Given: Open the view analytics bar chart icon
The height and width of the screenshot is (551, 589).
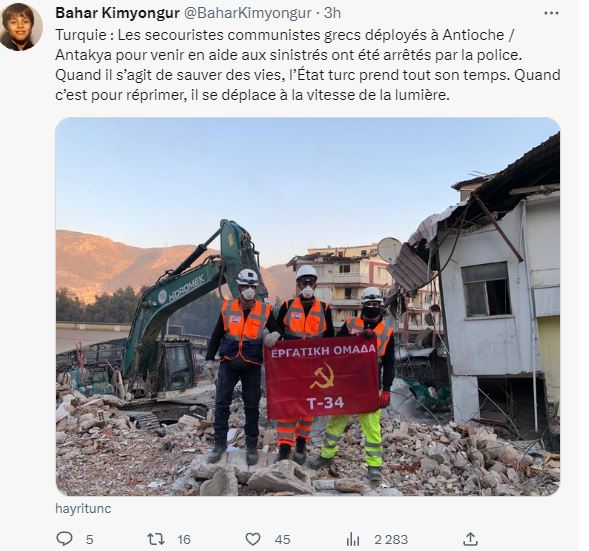Looking at the screenshot, I should (x=353, y=539).
